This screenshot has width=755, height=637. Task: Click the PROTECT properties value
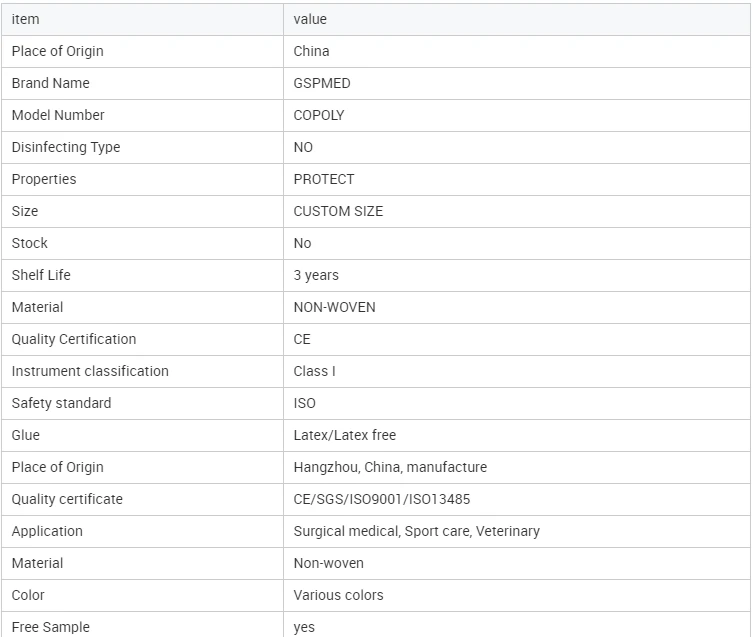point(324,179)
